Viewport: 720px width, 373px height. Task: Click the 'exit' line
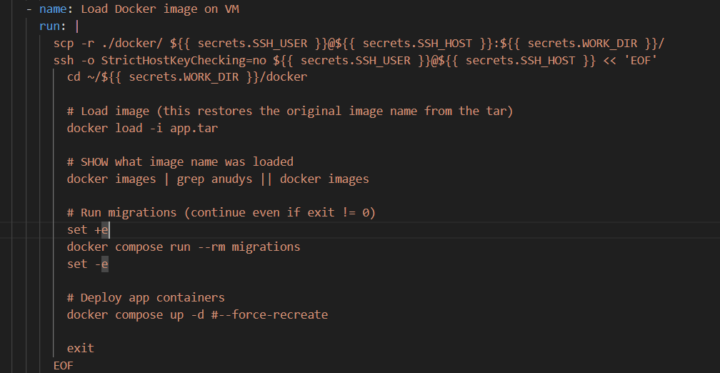80,348
